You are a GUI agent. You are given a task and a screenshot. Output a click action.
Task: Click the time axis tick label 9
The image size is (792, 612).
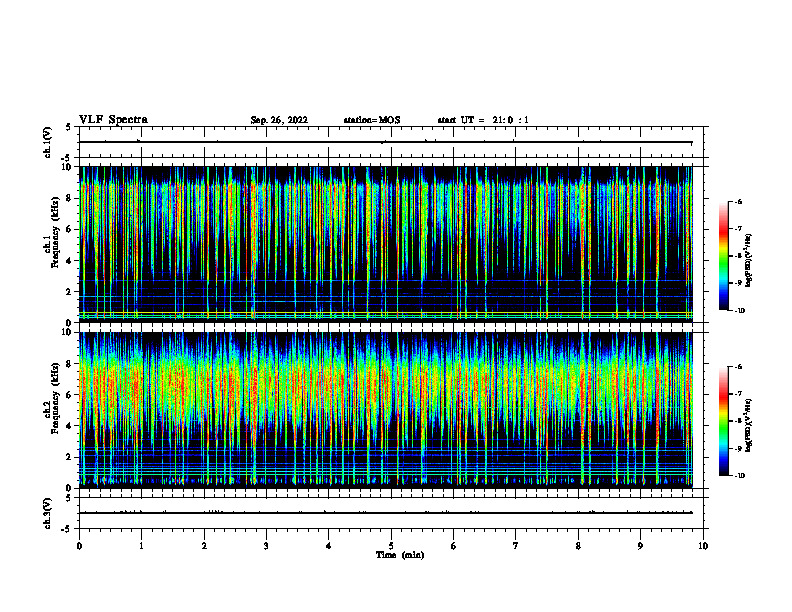point(640,546)
